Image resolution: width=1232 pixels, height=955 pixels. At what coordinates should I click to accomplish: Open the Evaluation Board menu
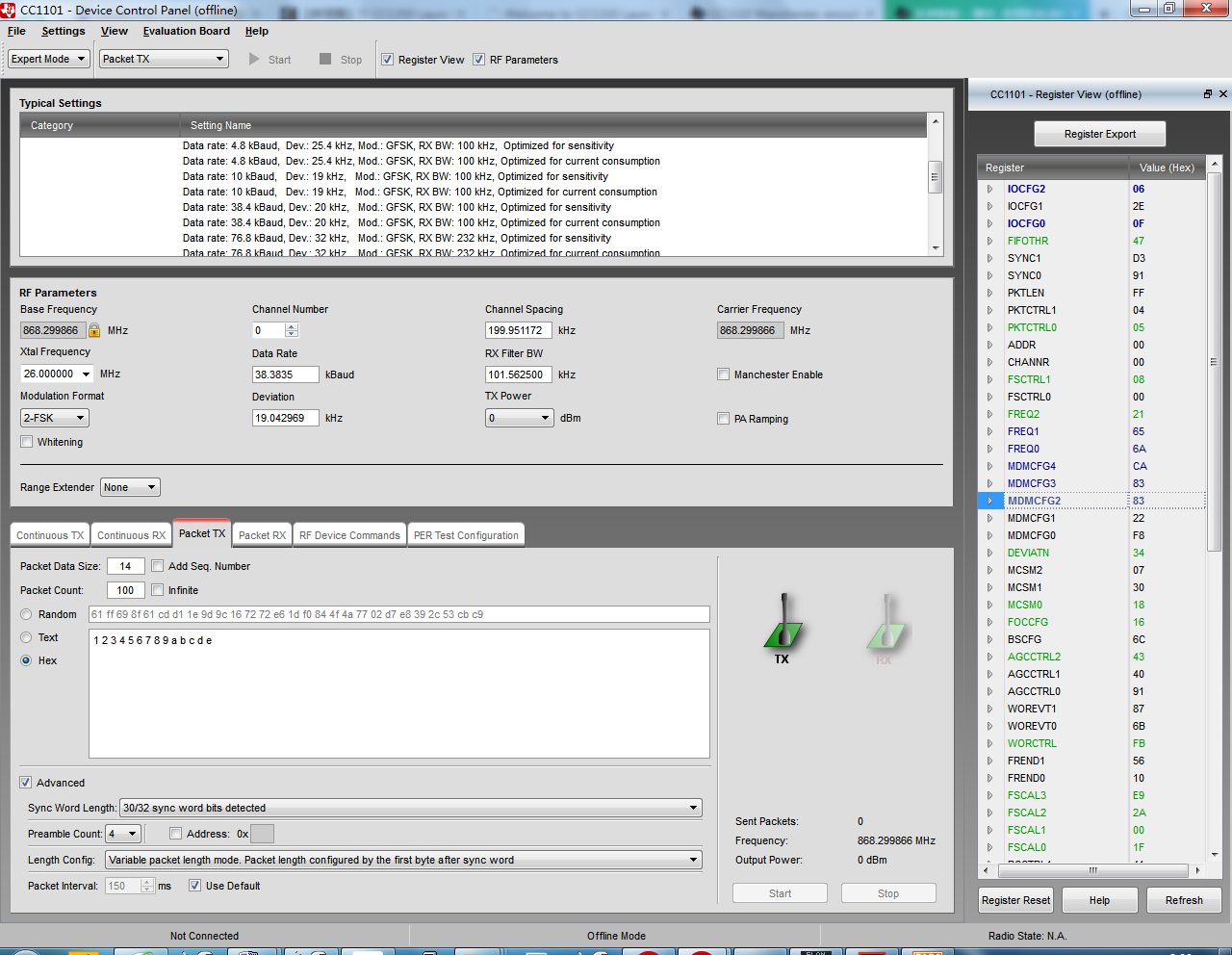[x=187, y=31]
